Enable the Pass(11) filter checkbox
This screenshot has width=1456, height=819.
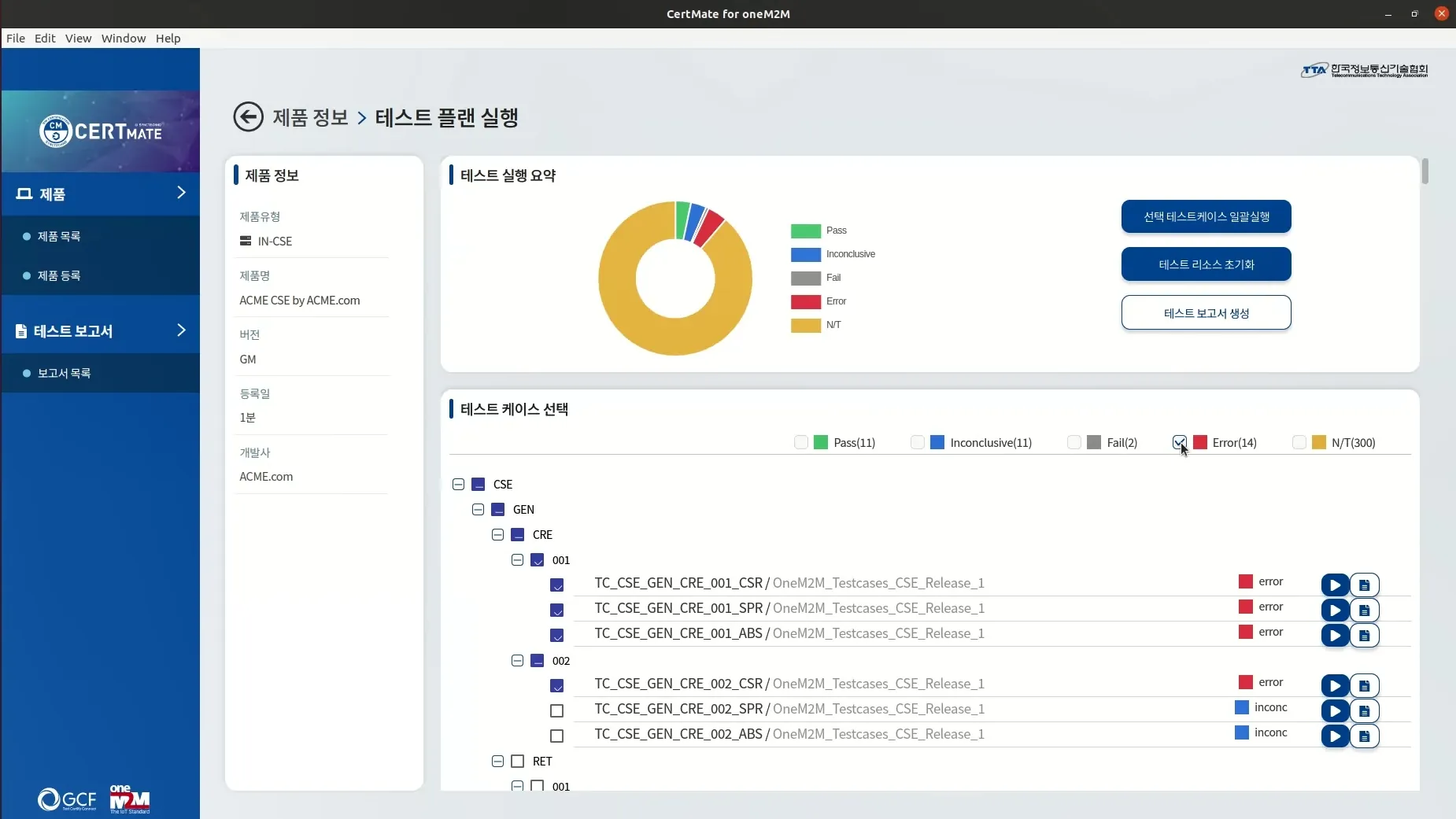click(x=801, y=442)
